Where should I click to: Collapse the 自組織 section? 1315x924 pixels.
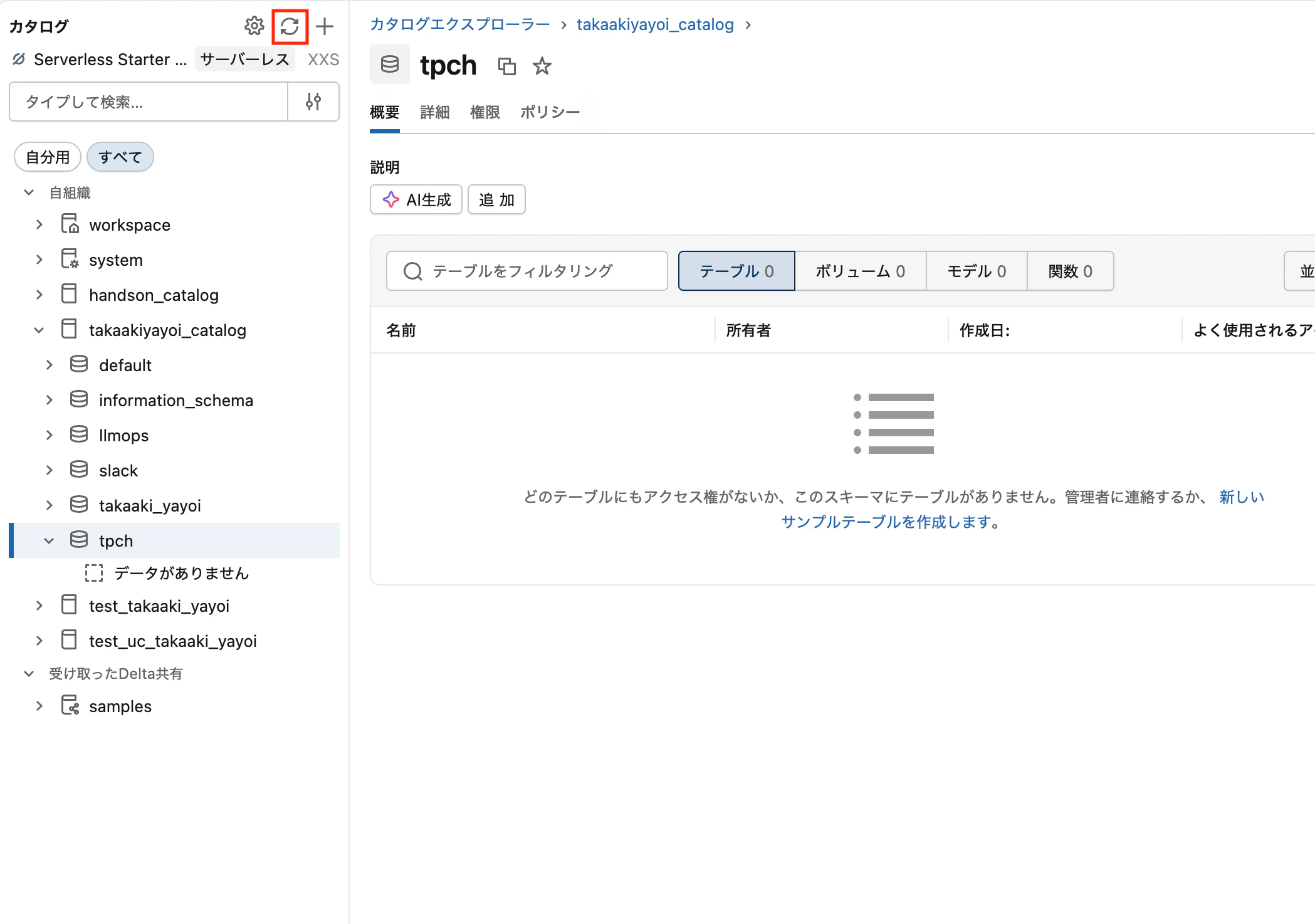click(29, 192)
